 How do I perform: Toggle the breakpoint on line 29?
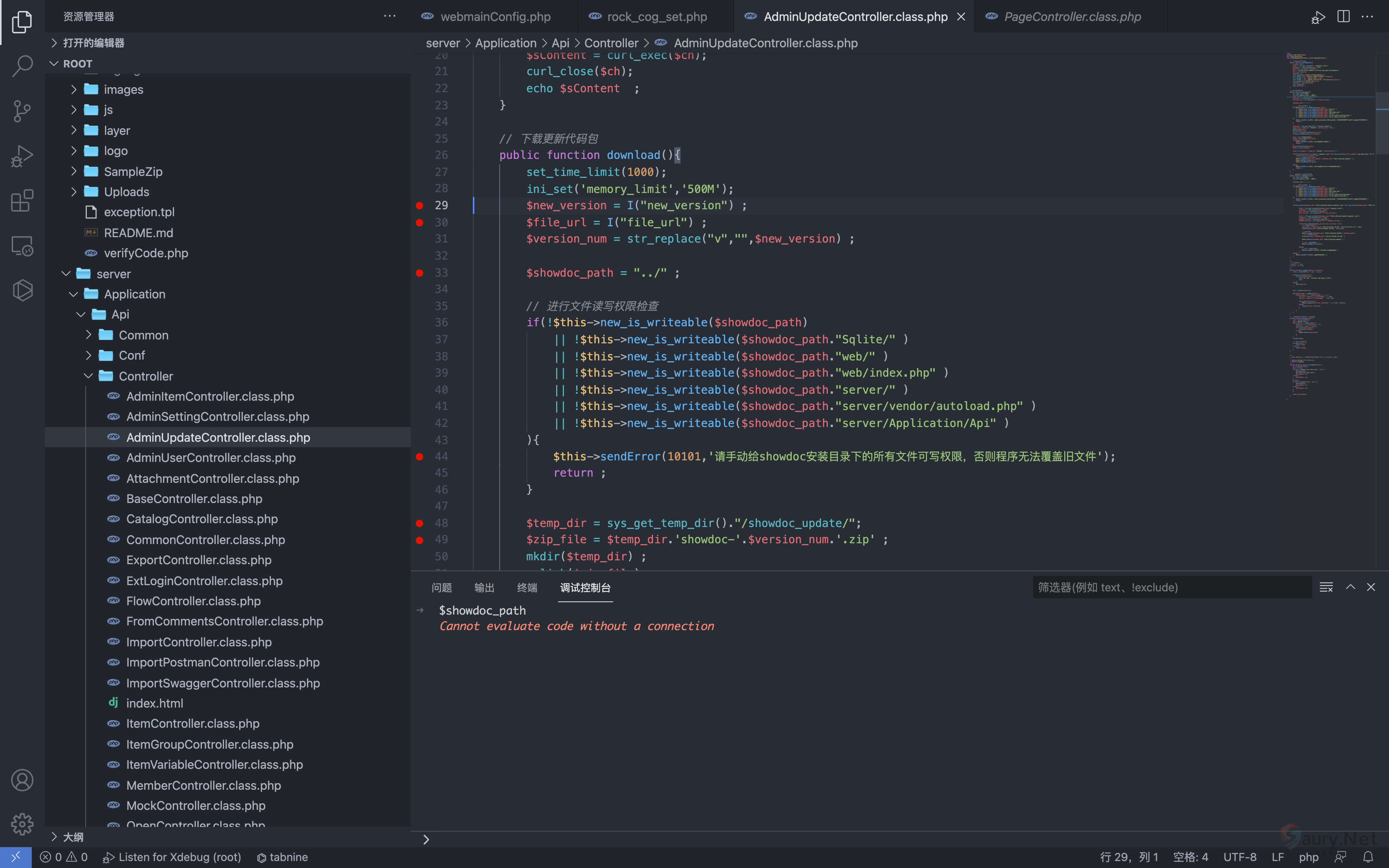point(420,205)
